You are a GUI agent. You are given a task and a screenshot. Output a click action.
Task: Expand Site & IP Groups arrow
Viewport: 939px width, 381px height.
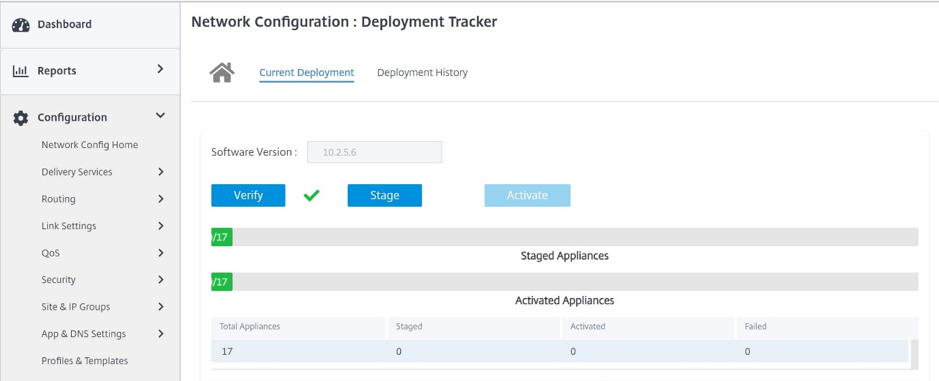click(160, 307)
